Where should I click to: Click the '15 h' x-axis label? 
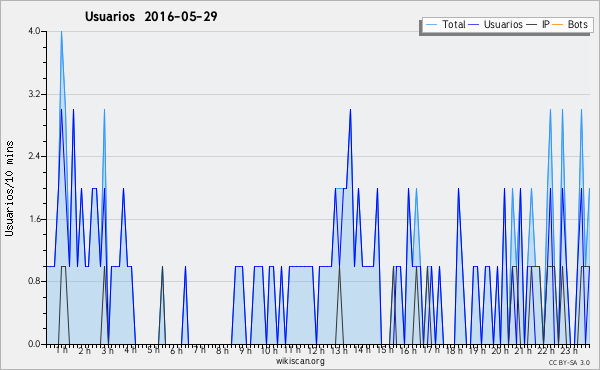click(385, 350)
